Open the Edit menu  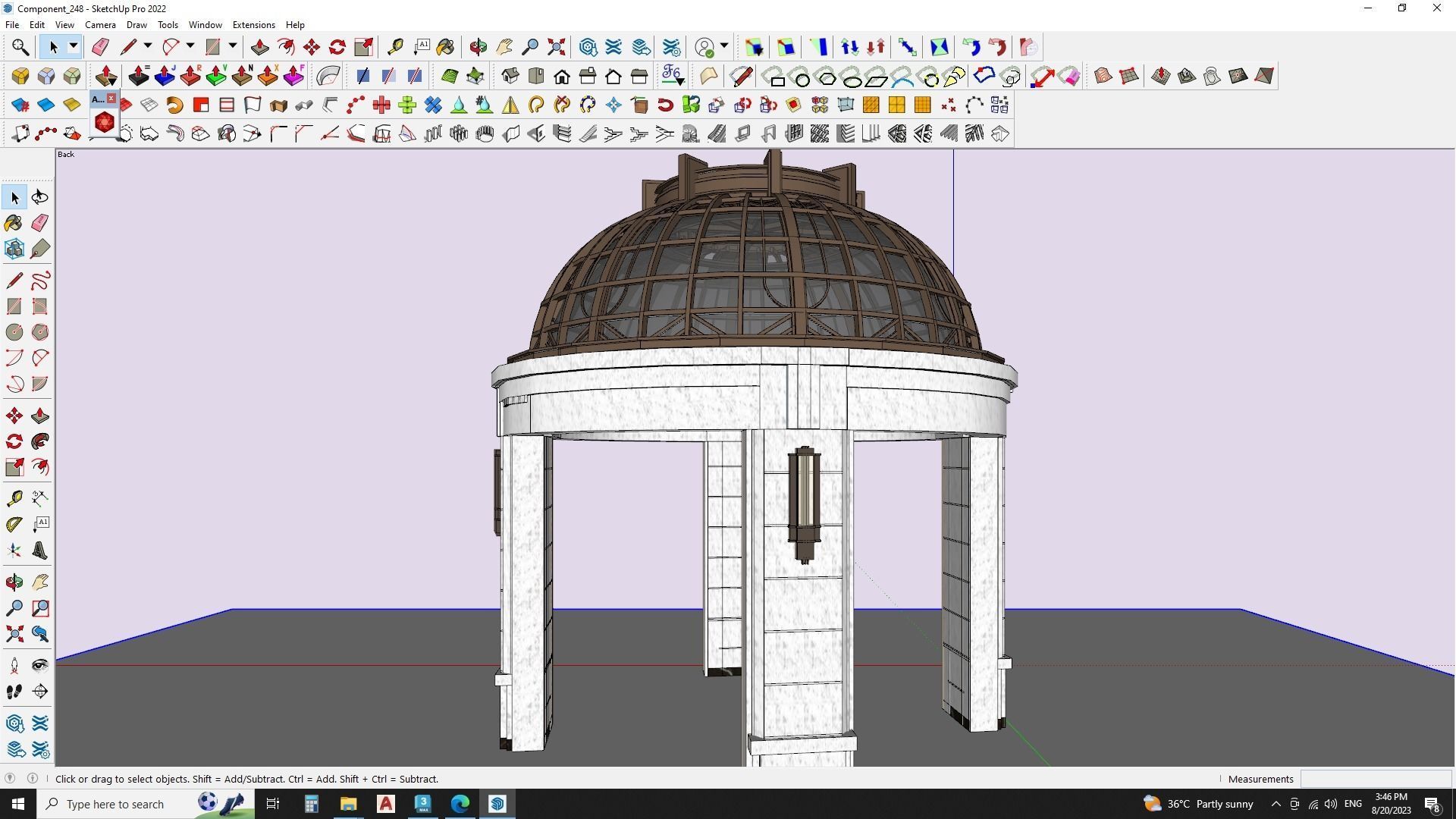pyautogui.click(x=36, y=25)
